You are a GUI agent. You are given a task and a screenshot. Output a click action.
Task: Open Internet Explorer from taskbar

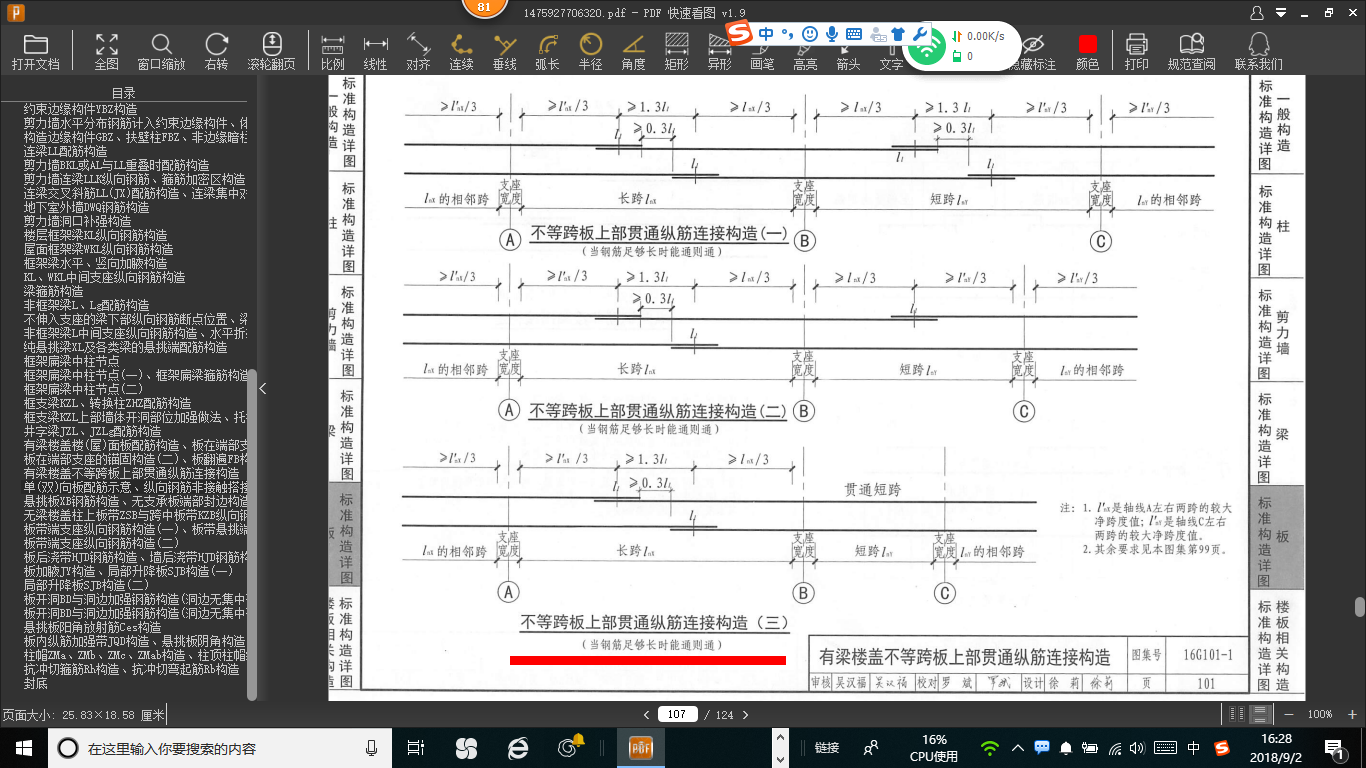[517, 747]
